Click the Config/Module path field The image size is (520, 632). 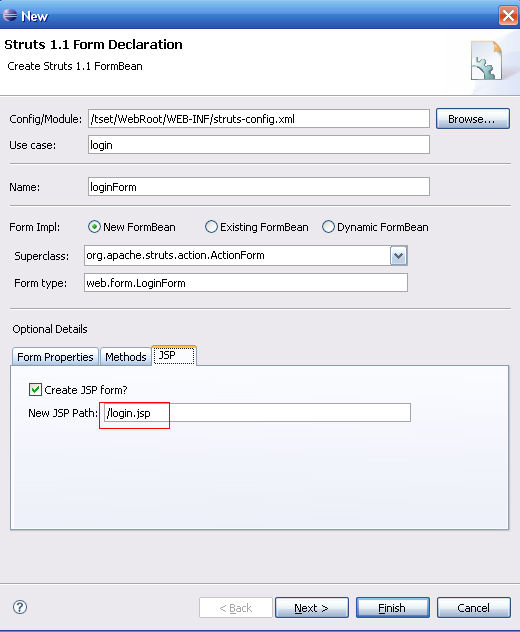point(259,119)
